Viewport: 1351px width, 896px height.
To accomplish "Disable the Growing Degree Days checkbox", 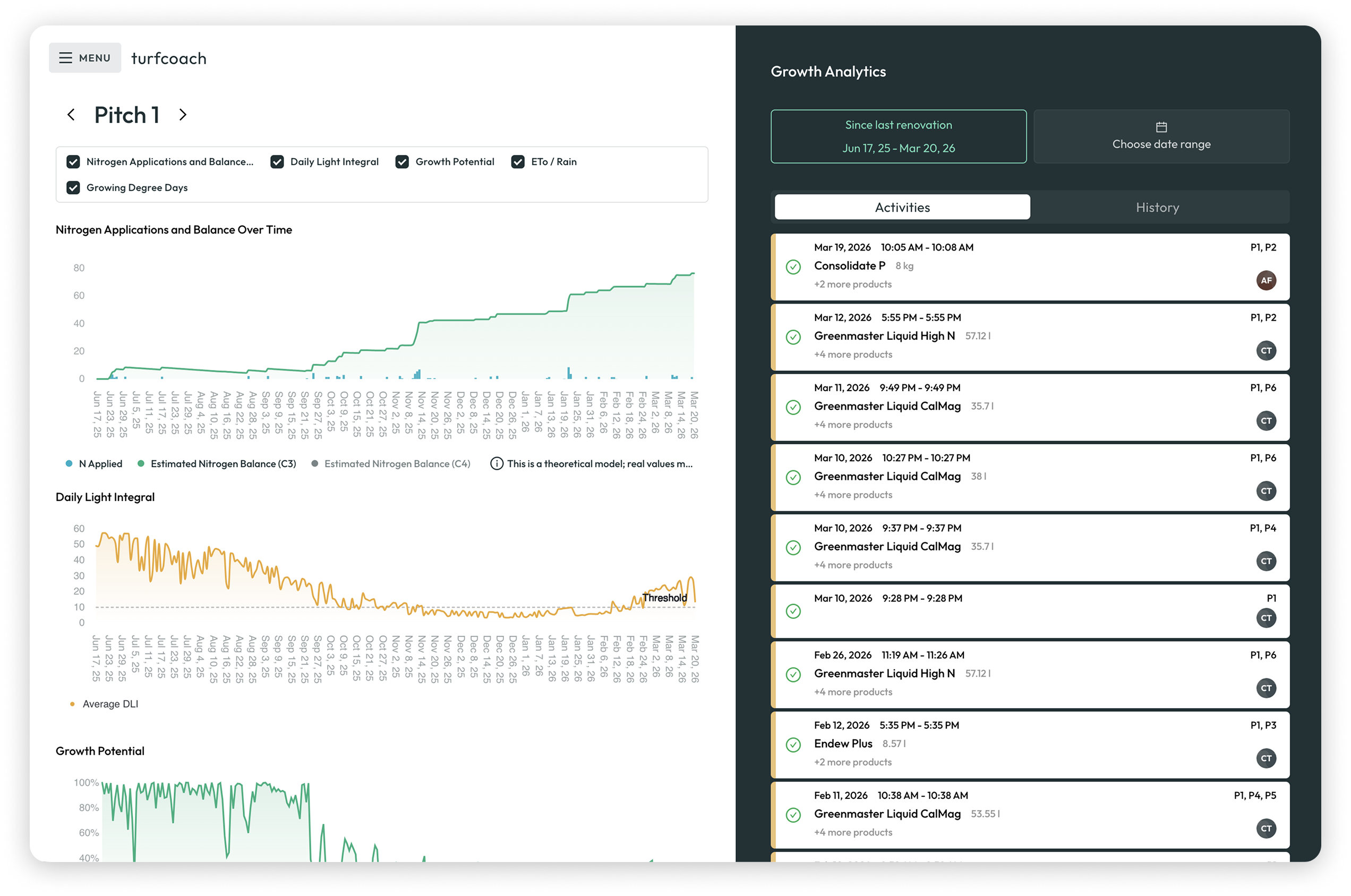I will (73, 187).
